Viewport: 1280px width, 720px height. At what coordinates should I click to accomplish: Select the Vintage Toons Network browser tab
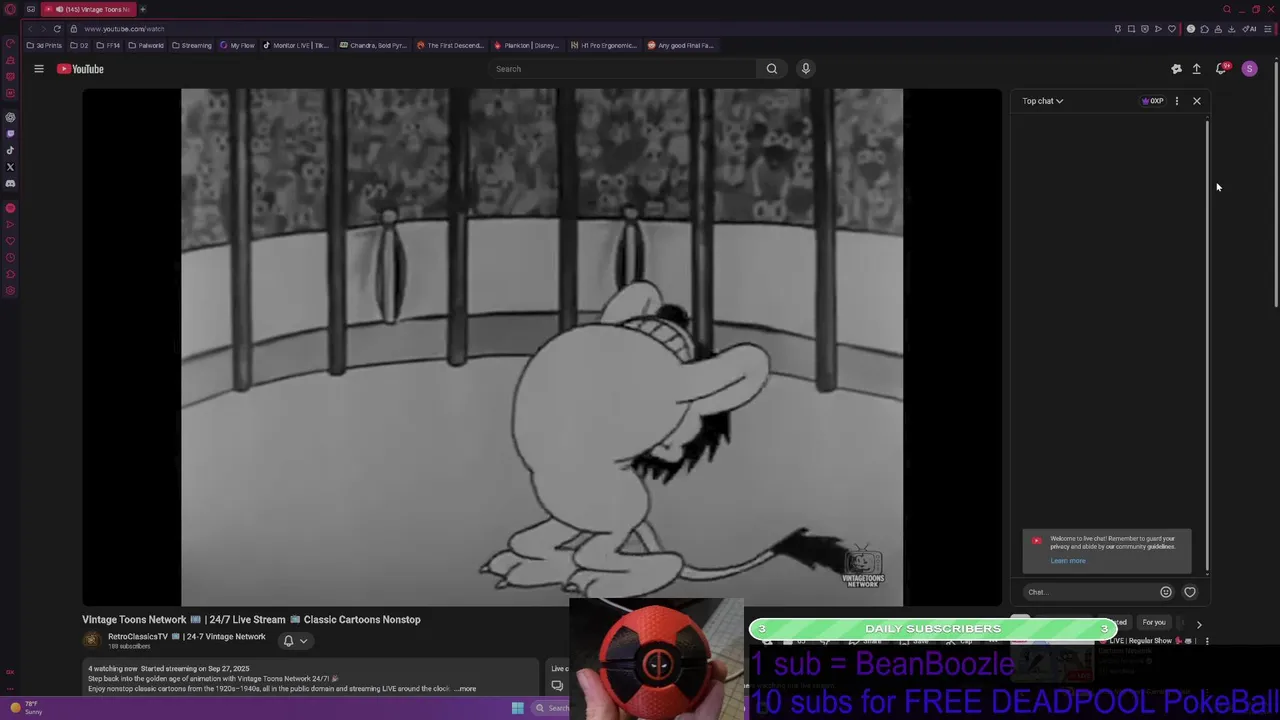pos(87,9)
